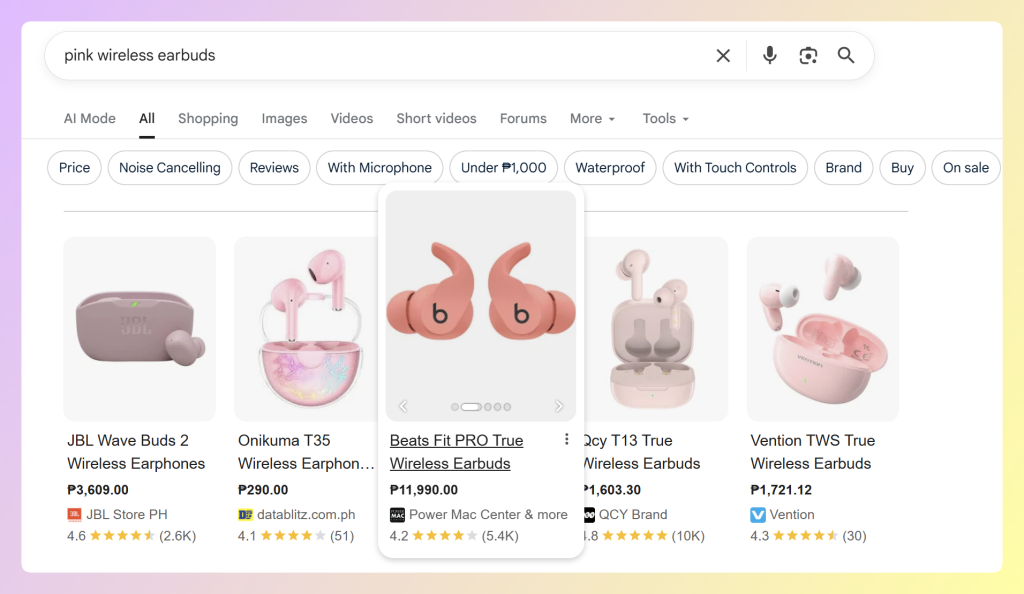Start voice search with the microphone icon
1024x594 pixels.
[x=770, y=55]
